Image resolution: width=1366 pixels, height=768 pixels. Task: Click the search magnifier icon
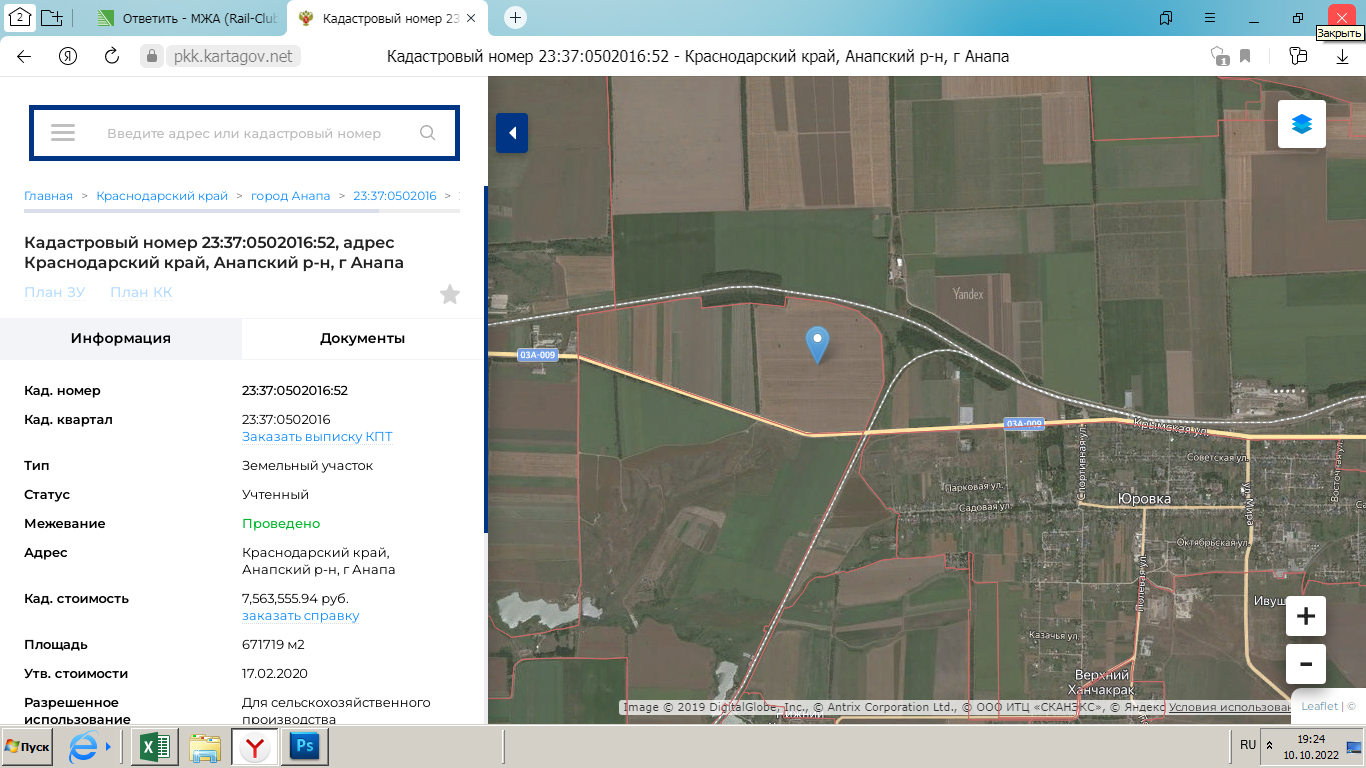(428, 133)
